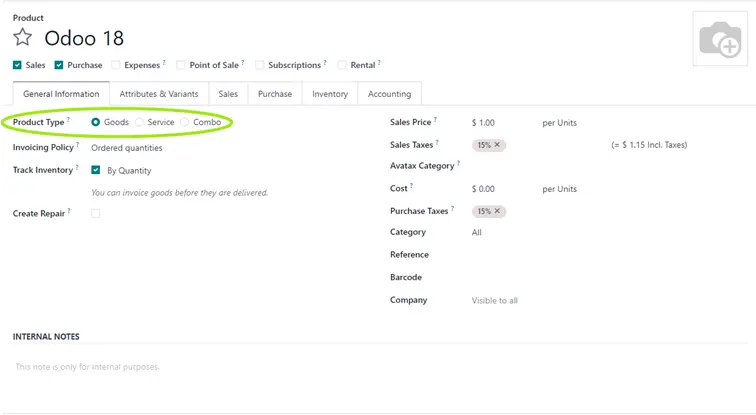The image size is (756, 415).
Task: Edit the Cost value $ 0.00
Action: (483, 189)
